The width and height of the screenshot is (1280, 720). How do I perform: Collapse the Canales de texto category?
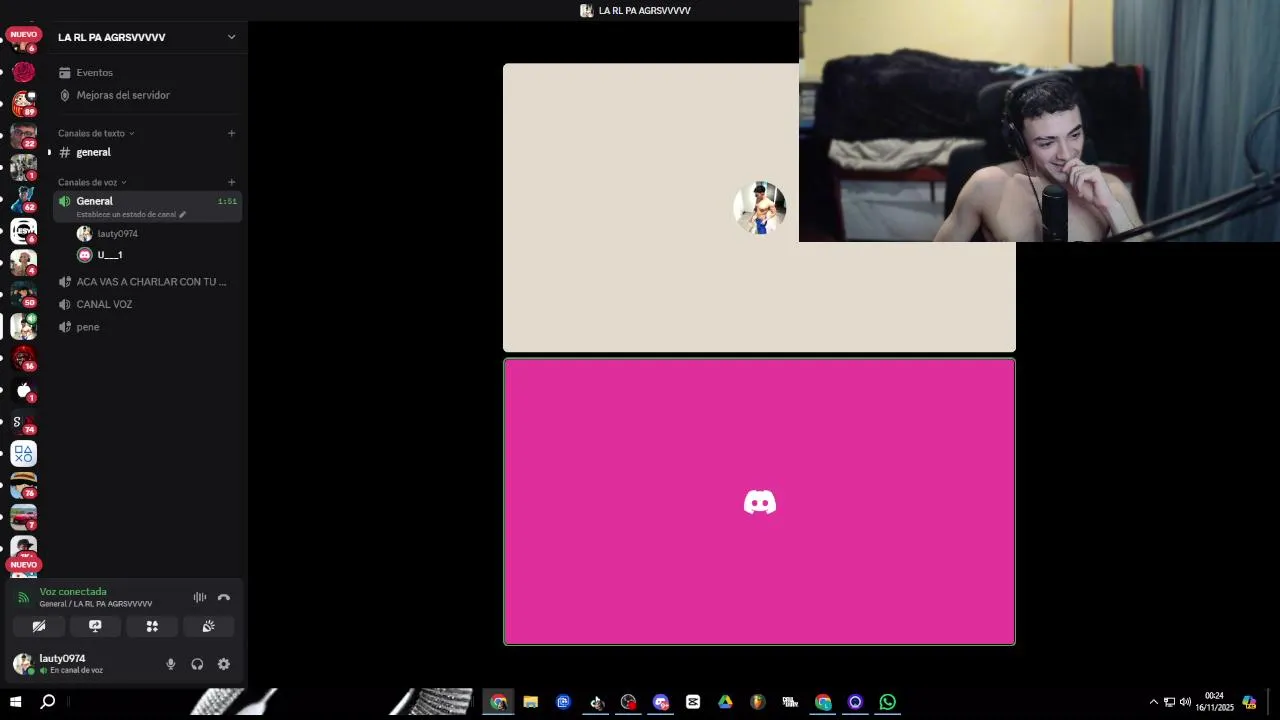pos(96,133)
